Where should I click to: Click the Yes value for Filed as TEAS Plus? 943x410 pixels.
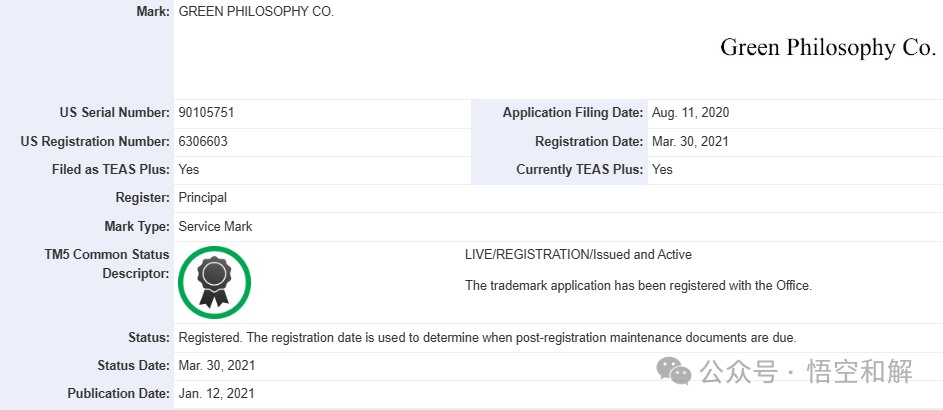click(188, 170)
